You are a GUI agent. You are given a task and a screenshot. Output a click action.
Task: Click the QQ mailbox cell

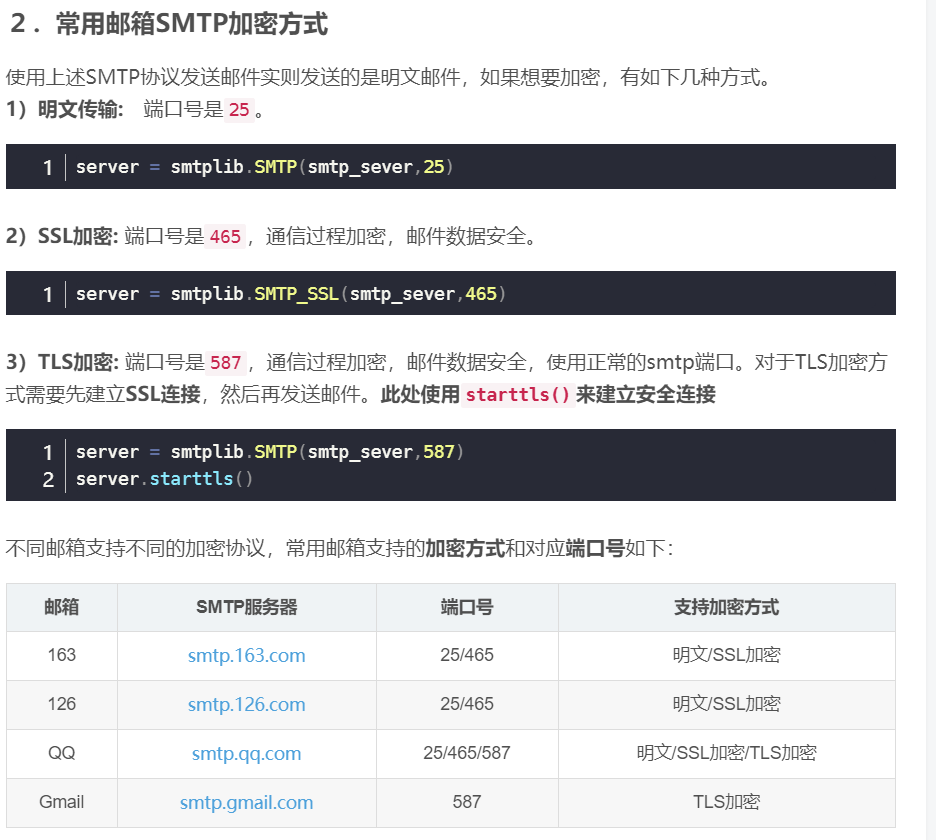click(x=61, y=753)
